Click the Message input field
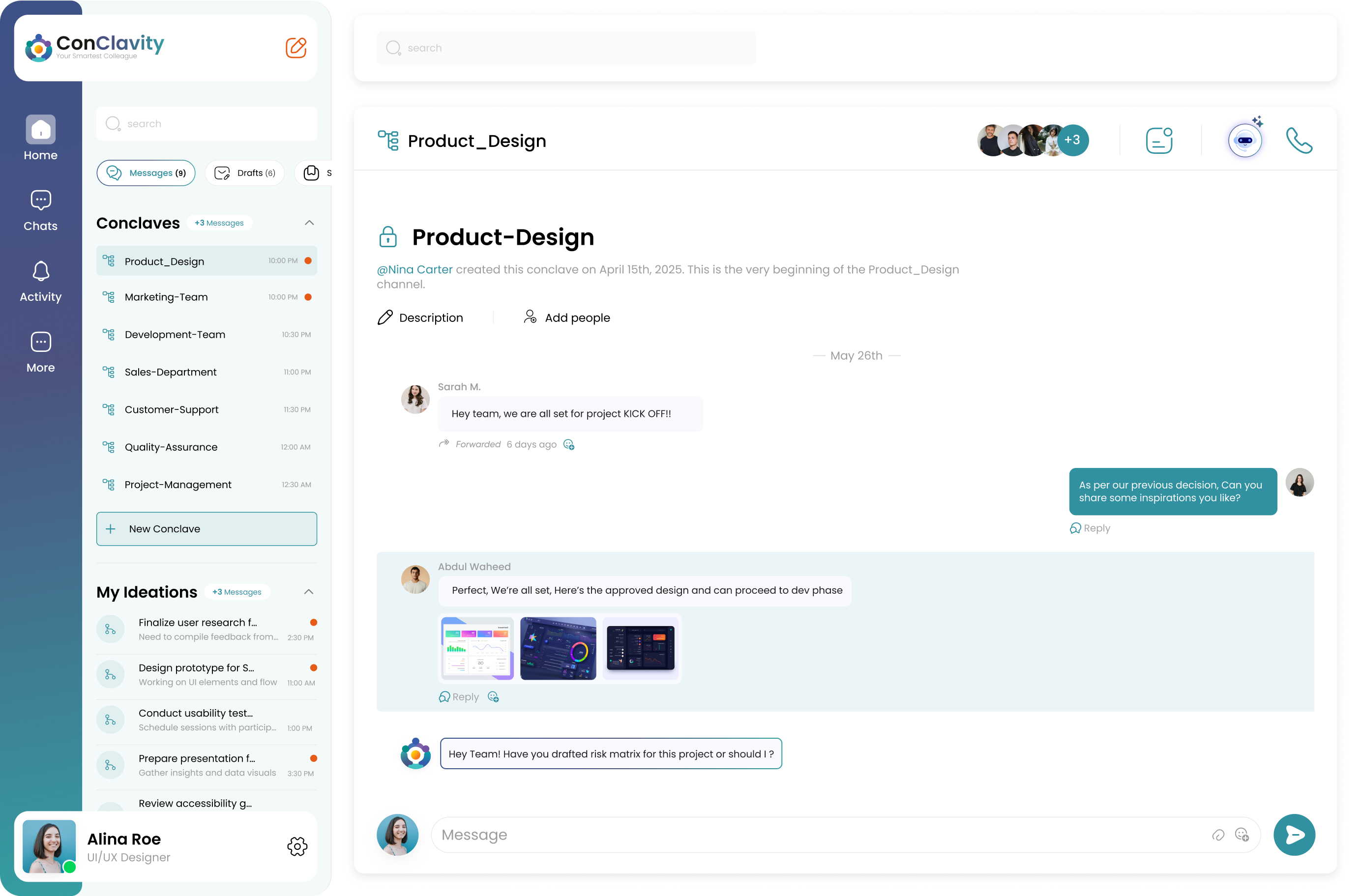 click(x=800, y=835)
